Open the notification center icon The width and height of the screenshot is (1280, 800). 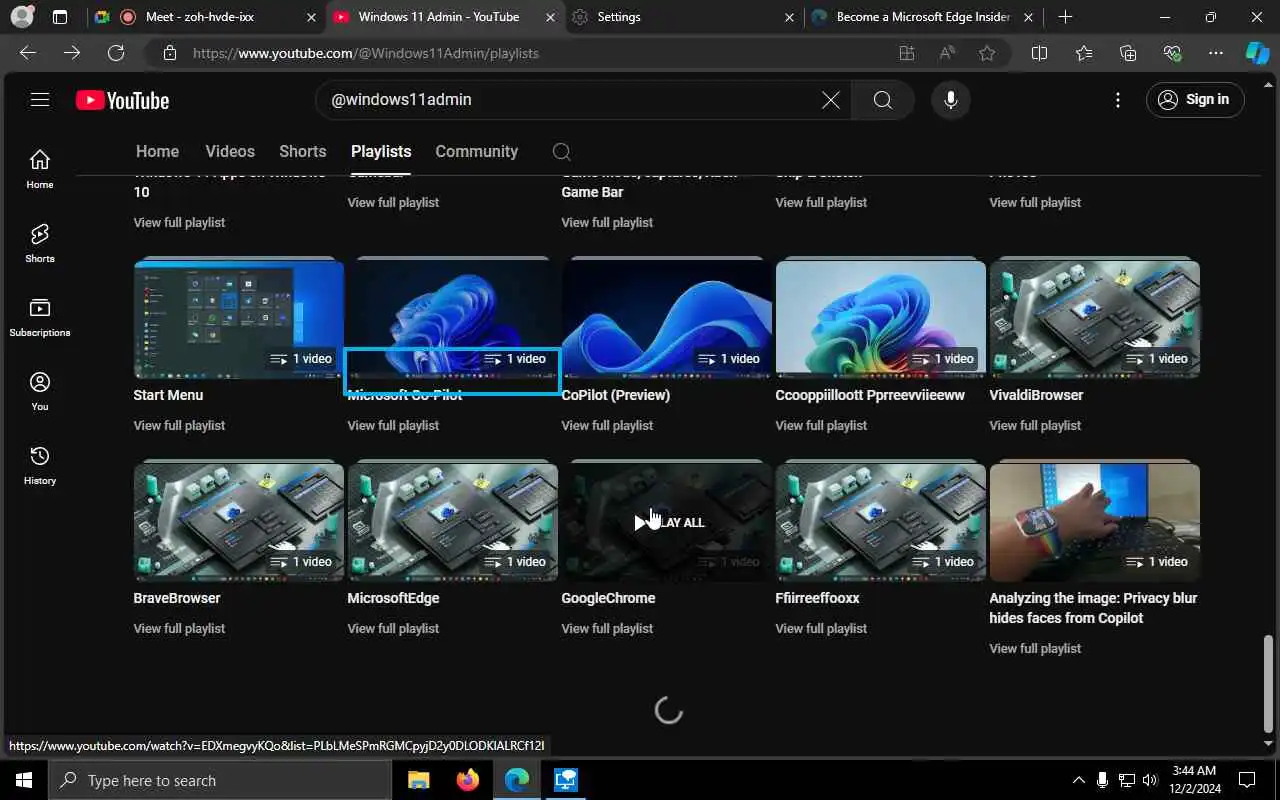[x=1247, y=780]
